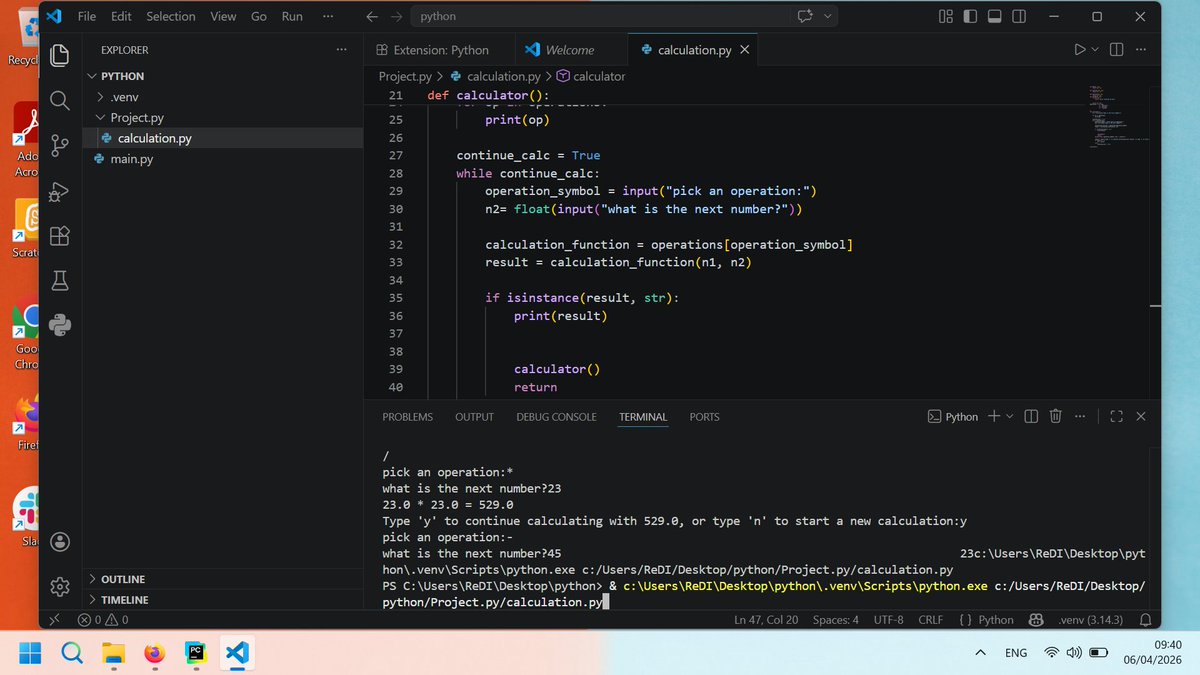The width and height of the screenshot is (1200, 675).
Task: Toggle Secondary Side Bar visibility
Action: coord(1019,16)
